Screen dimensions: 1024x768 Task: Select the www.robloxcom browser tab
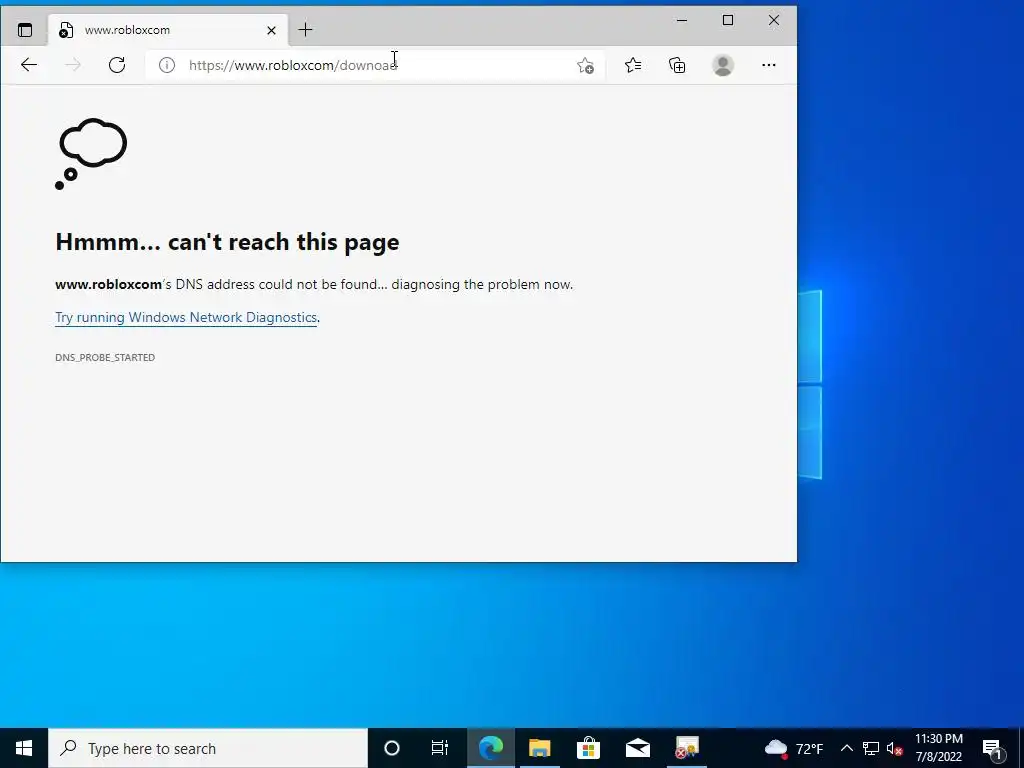tap(168, 30)
